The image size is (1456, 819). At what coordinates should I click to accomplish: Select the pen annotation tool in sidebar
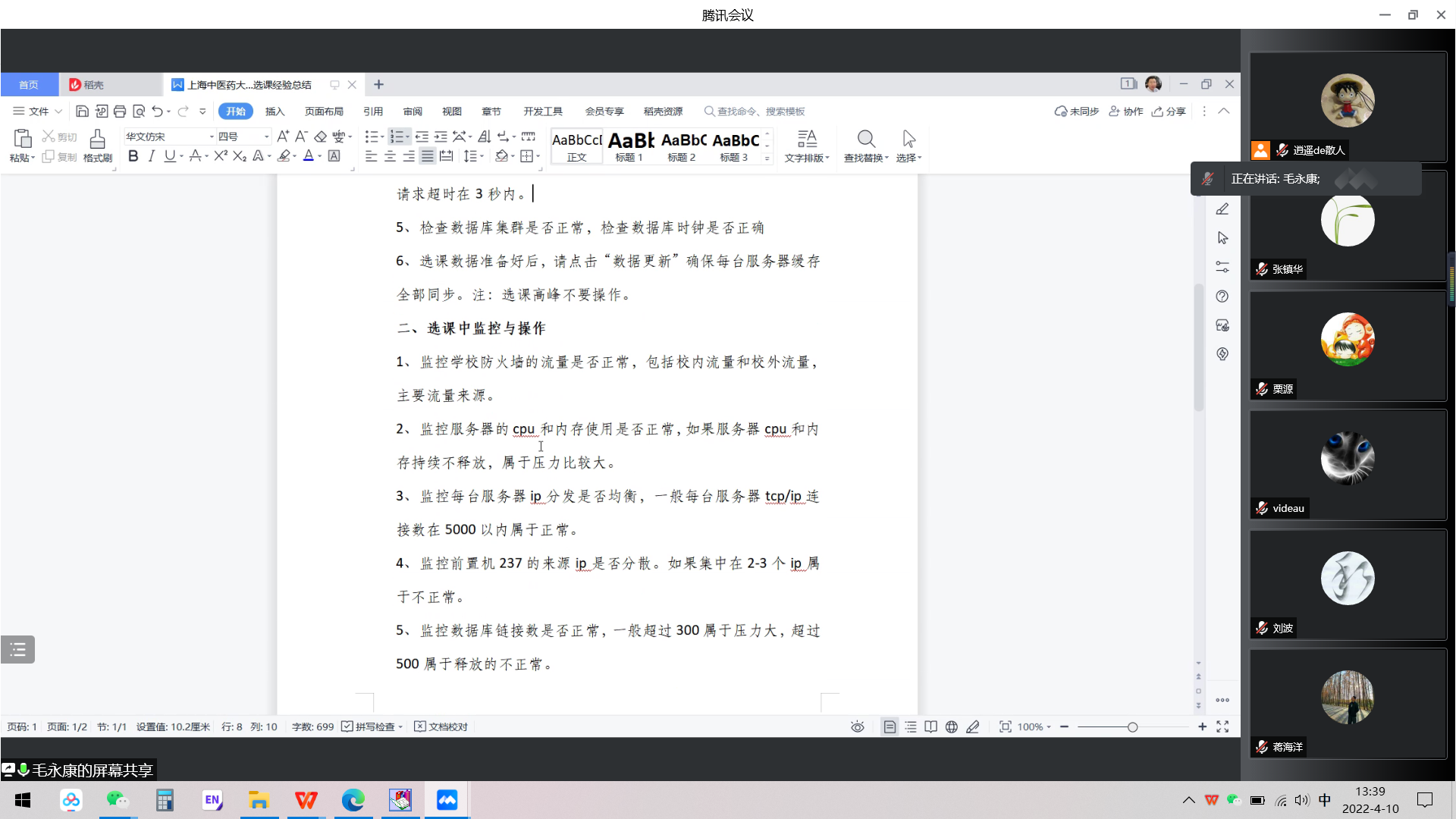(x=1222, y=209)
